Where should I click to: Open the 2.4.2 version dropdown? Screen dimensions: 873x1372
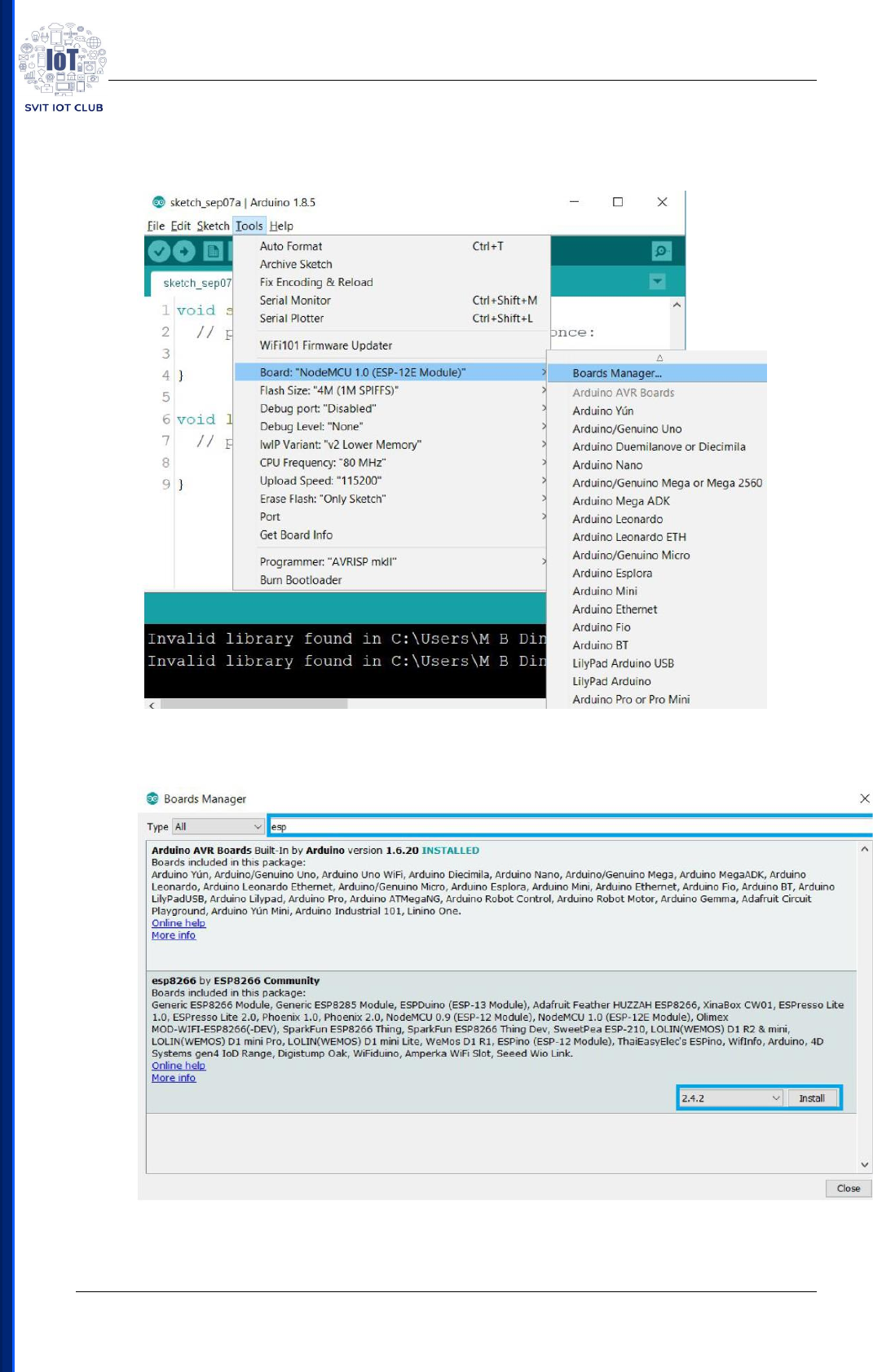[x=731, y=1098]
